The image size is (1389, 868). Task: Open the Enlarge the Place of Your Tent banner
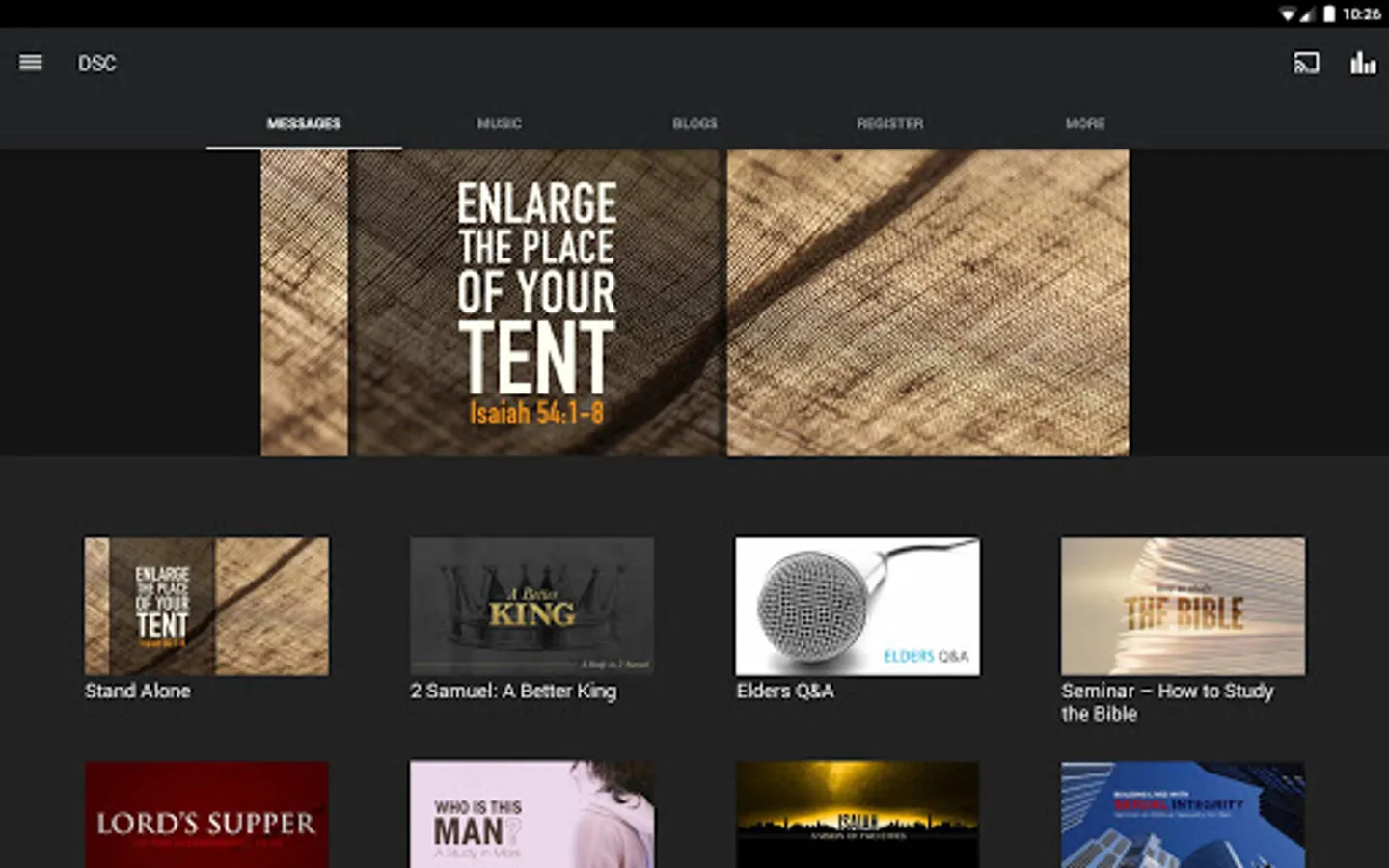click(x=694, y=303)
